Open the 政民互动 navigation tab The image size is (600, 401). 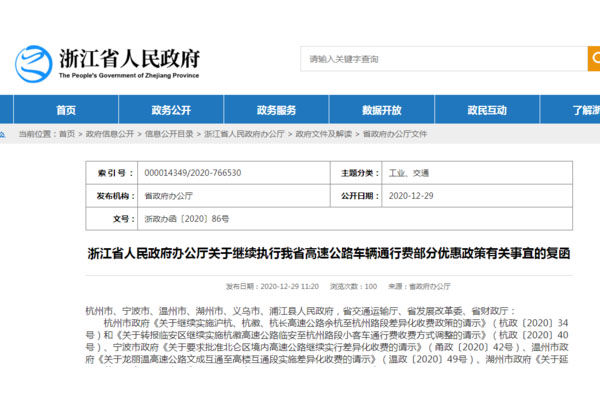click(x=487, y=110)
